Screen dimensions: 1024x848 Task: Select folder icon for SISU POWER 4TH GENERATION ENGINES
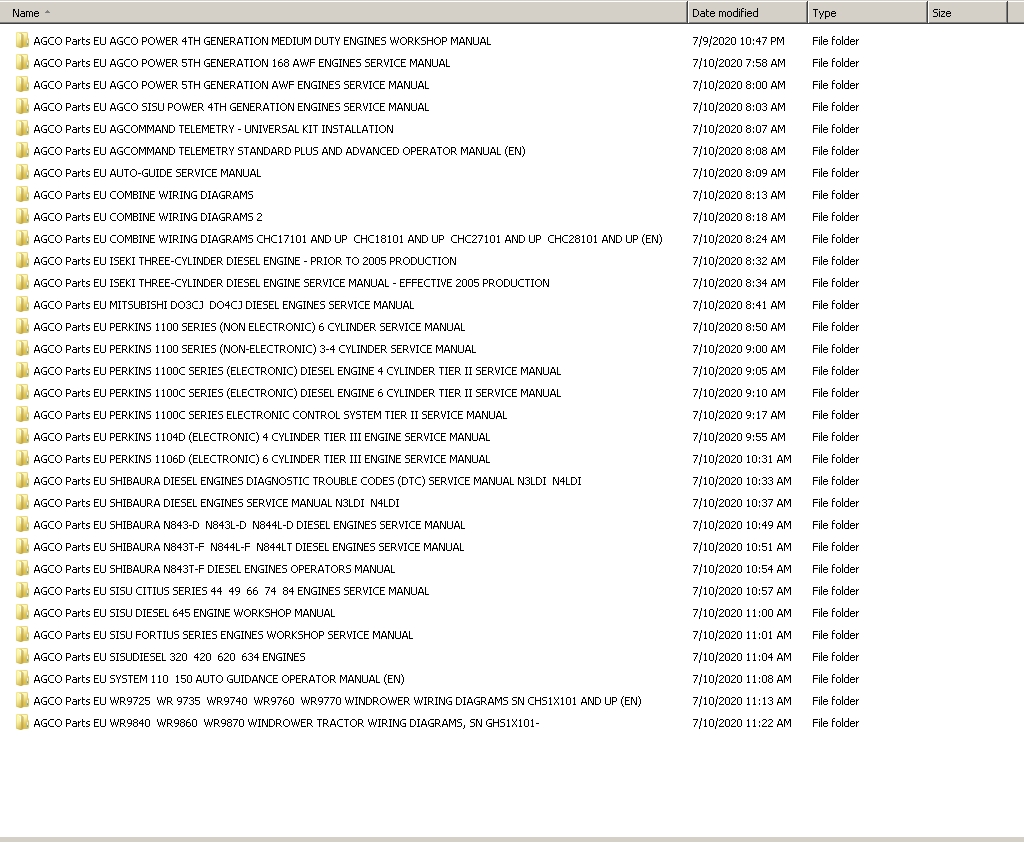tap(22, 106)
